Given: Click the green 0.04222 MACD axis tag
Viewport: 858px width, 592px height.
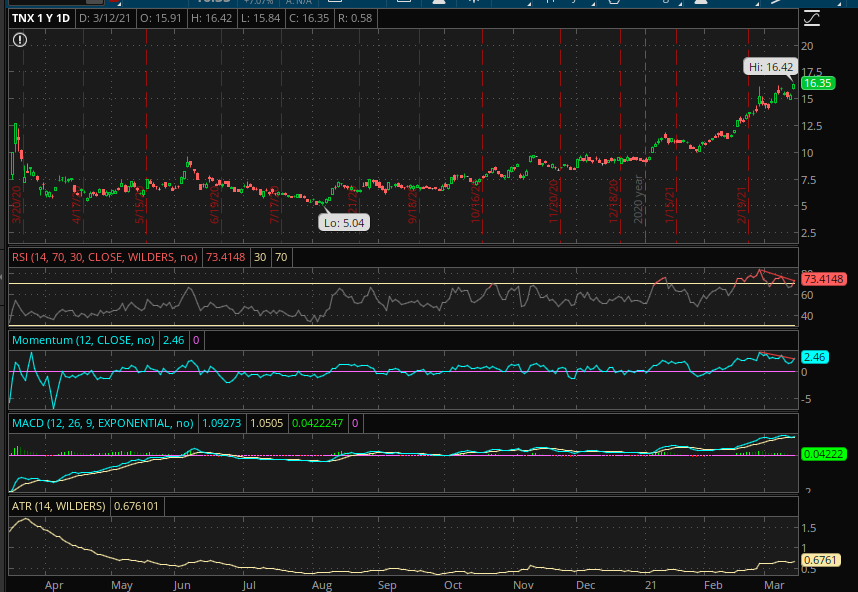Looking at the screenshot, I should coord(822,455).
